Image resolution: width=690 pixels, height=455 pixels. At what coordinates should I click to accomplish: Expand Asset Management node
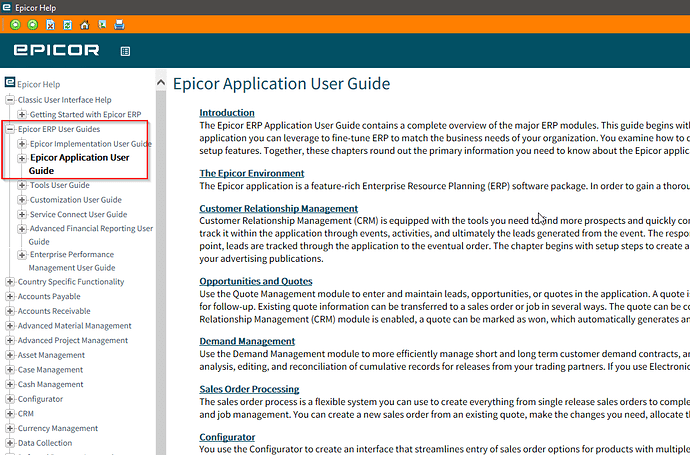click(x=10, y=355)
